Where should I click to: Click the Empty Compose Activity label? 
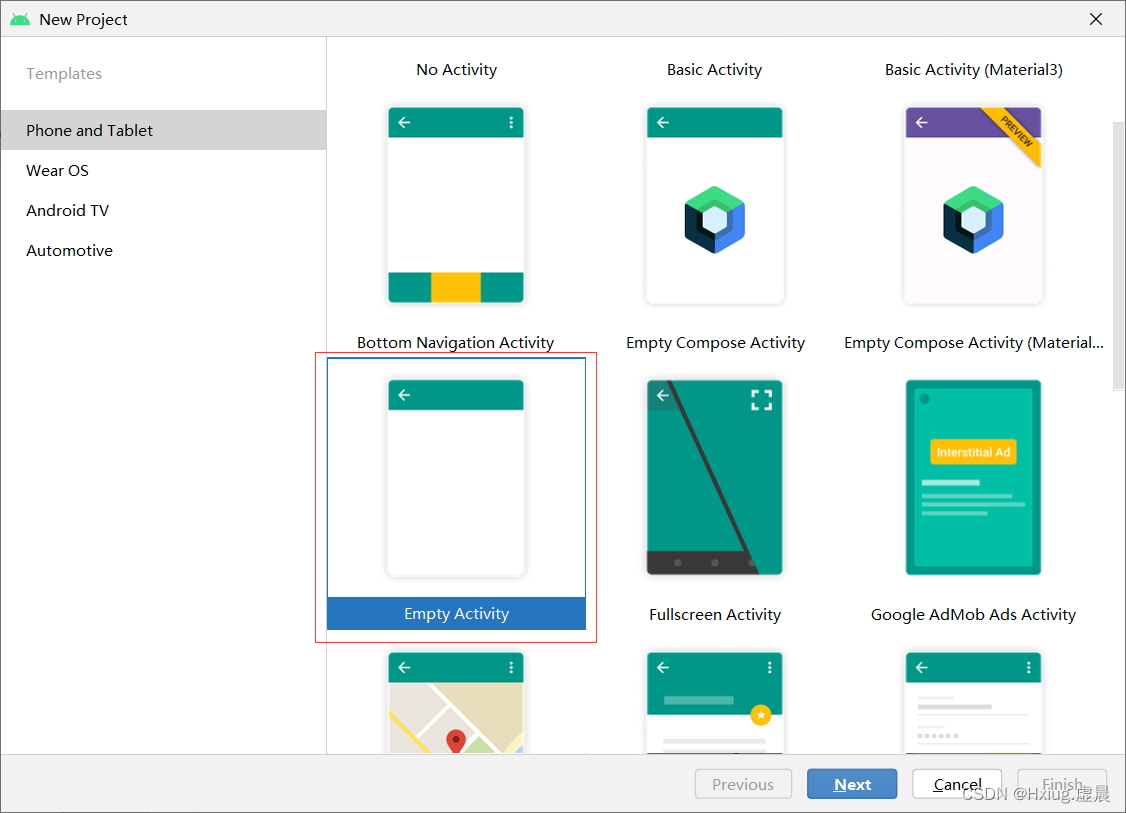pos(715,343)
